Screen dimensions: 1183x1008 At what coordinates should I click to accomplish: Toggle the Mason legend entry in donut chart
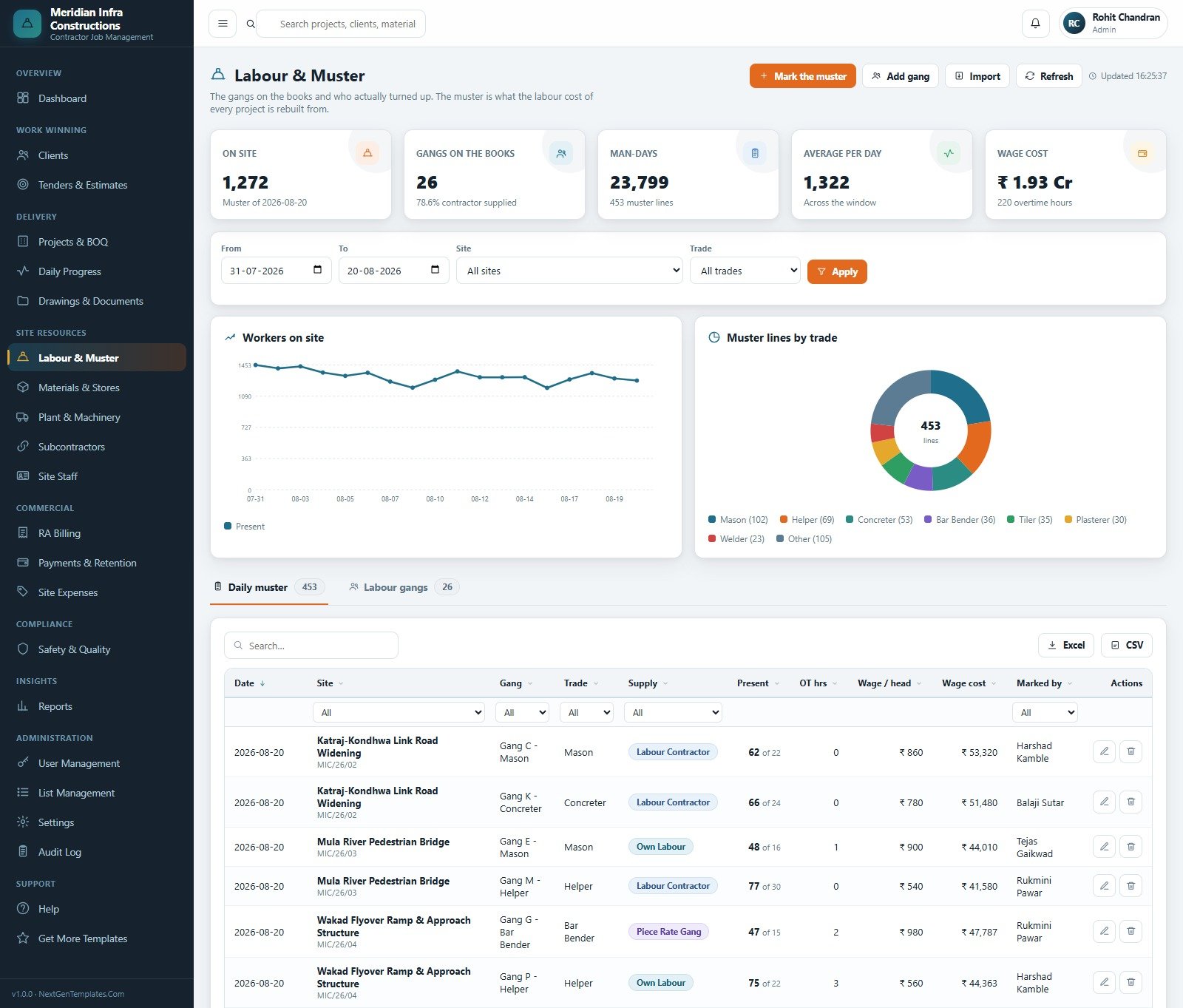point(738,520)
